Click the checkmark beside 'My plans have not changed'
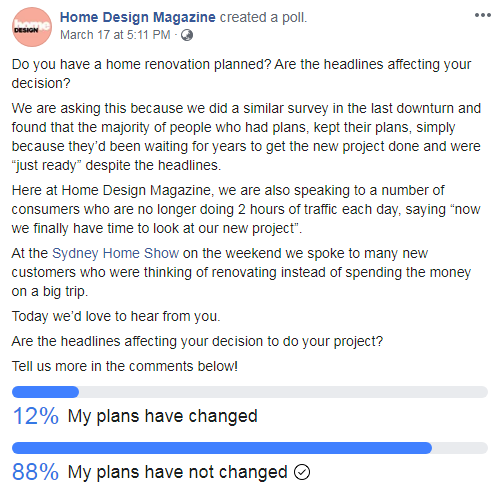The width and height of the screenshot is (500, 504). pyautogui.click(x=302, y=472)
